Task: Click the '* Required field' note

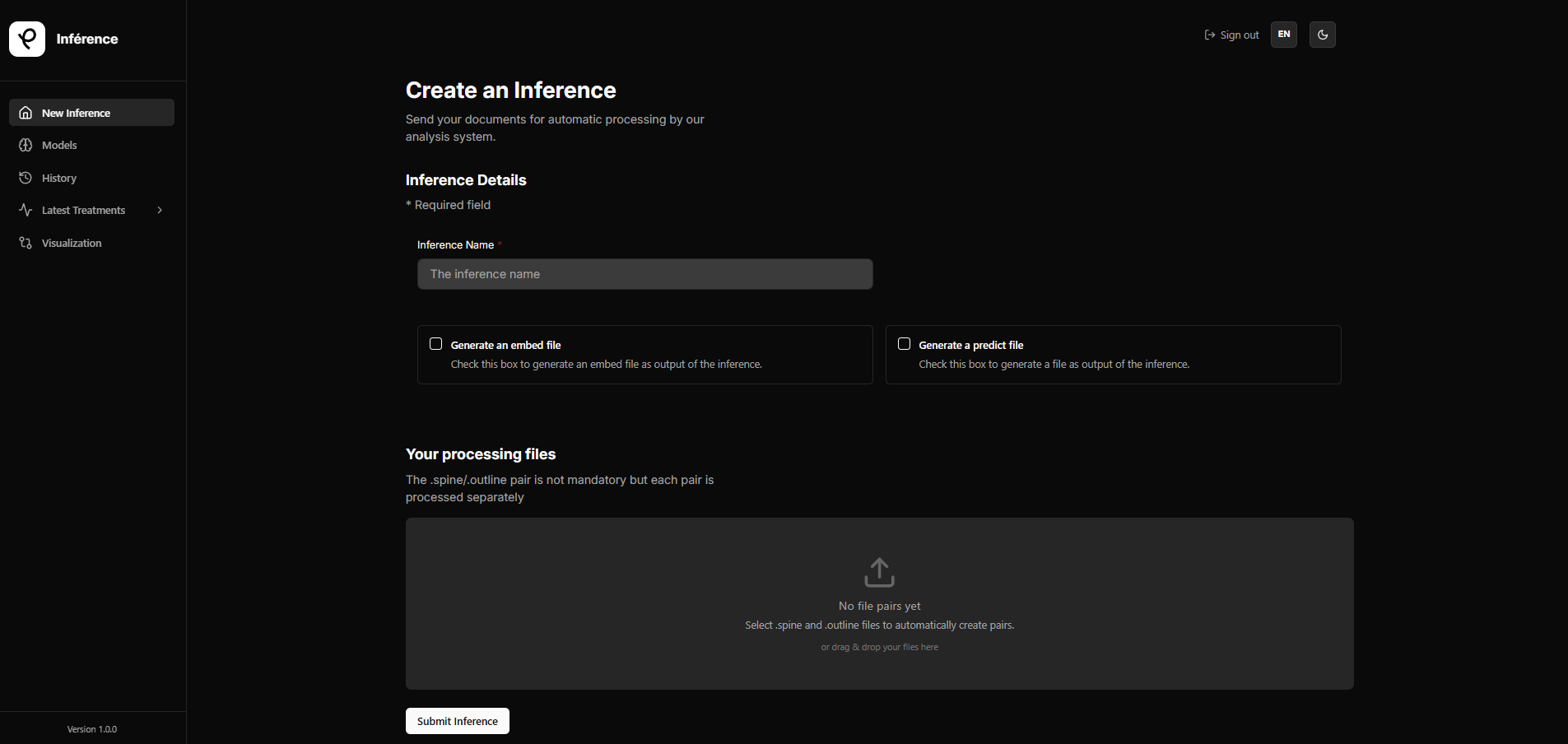Action: click(448, 205)
